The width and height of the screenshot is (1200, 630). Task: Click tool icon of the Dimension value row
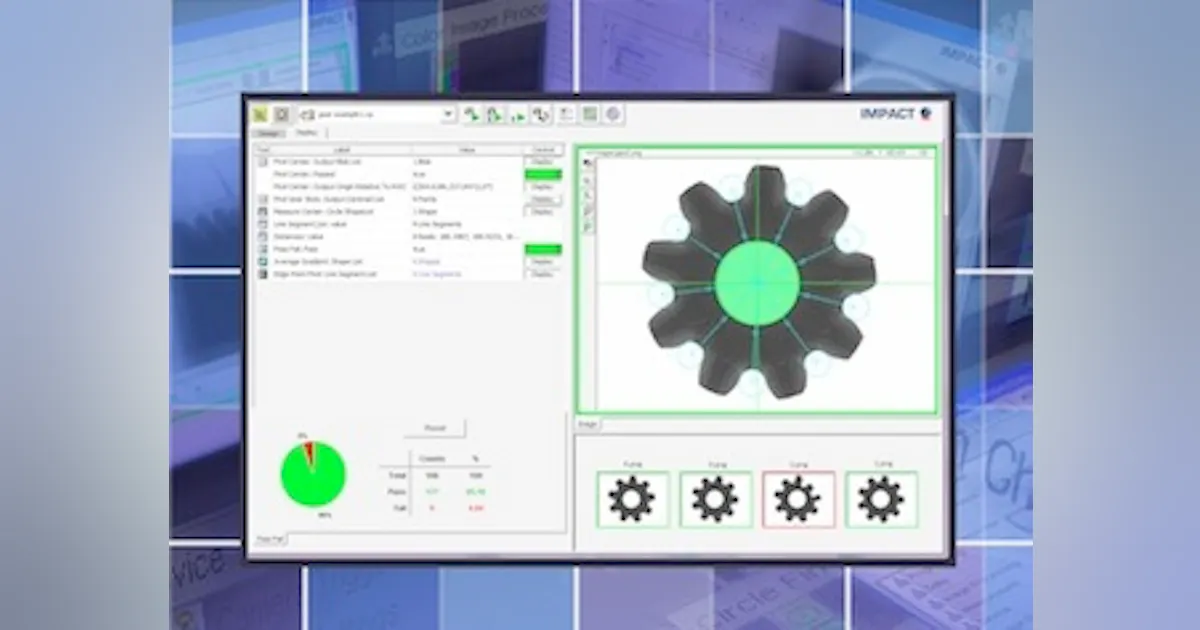[262, 237]
